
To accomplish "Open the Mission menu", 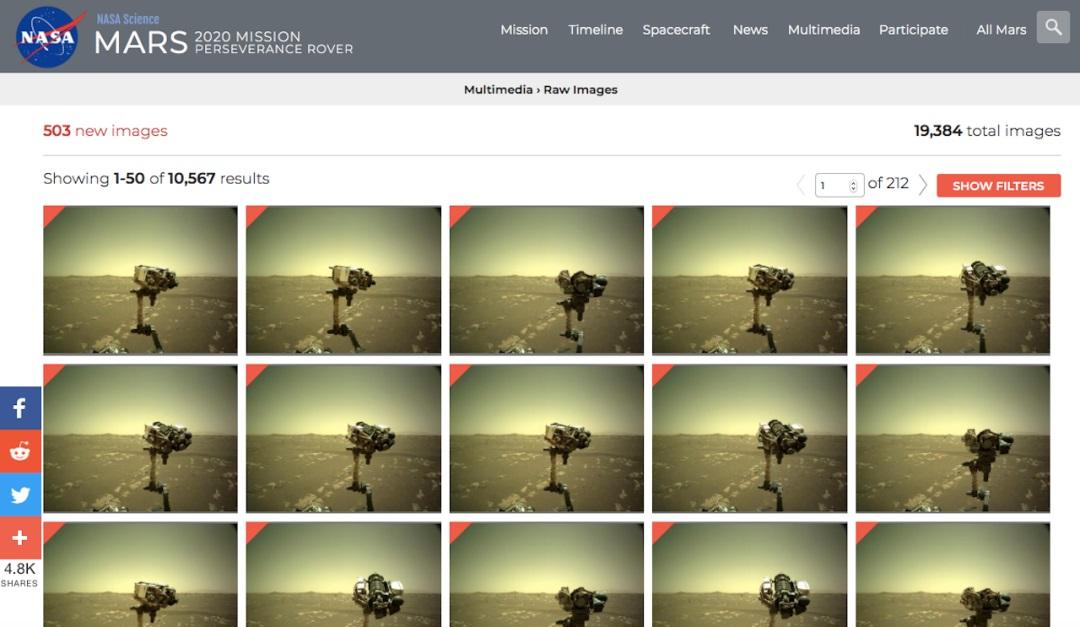I will (524, 30).
